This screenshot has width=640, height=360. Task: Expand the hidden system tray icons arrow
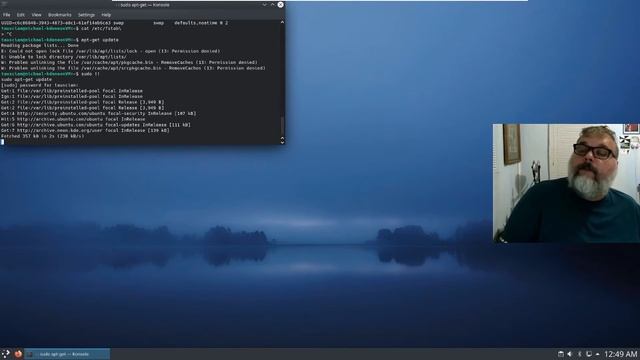point(598,354)
